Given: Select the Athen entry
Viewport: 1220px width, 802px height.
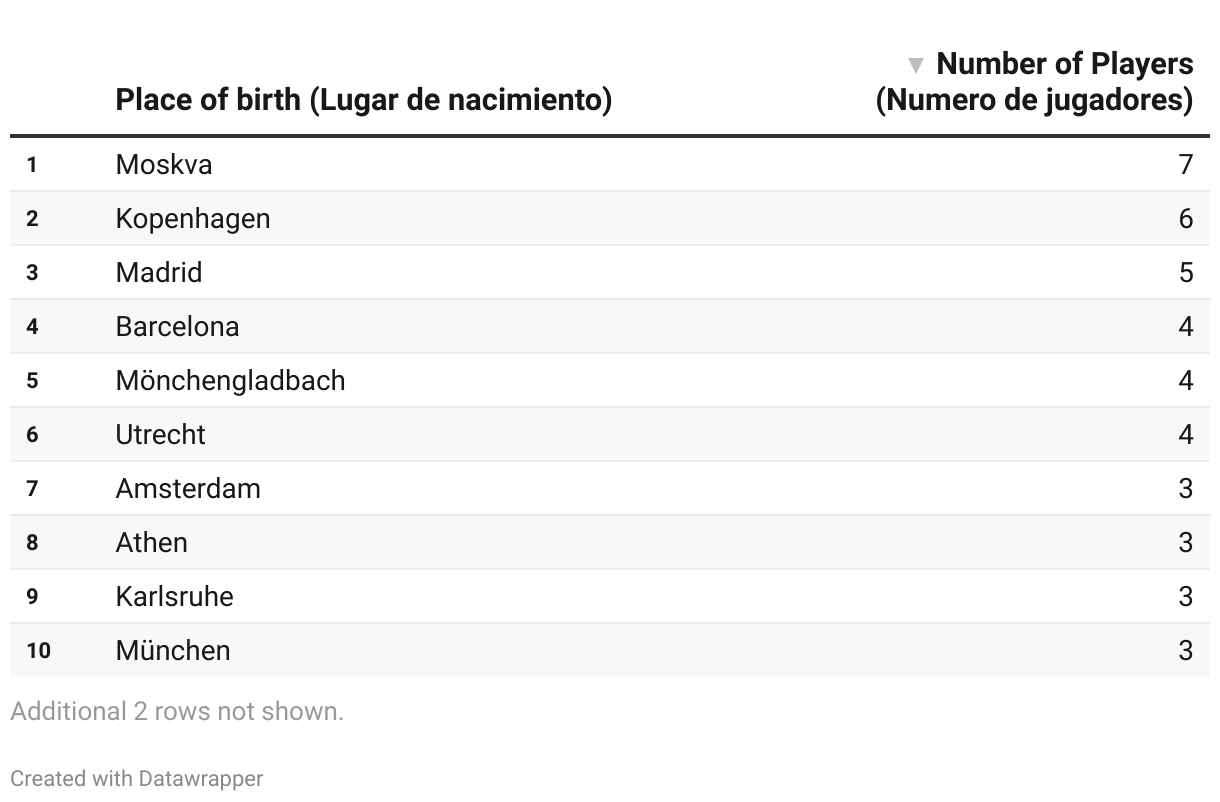Looking at the screenshot, I should pyautogui.click(x=151, y=542).
